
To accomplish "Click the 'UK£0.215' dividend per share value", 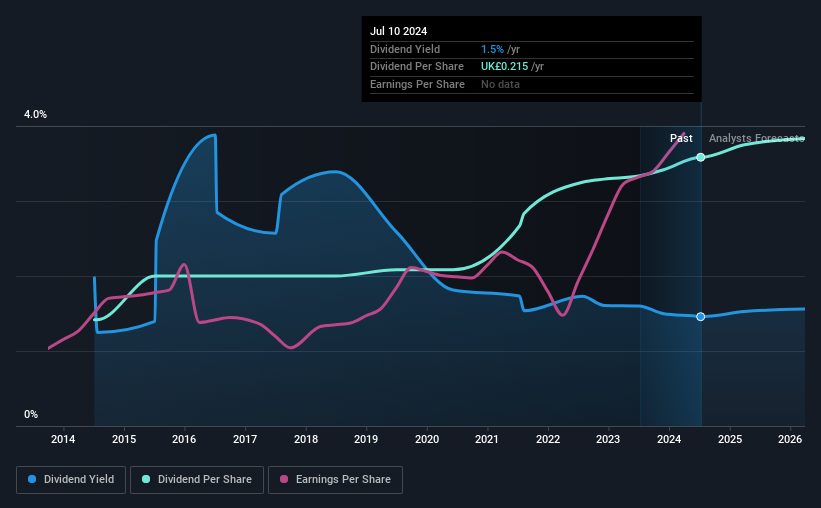I will tap(505, 67).
